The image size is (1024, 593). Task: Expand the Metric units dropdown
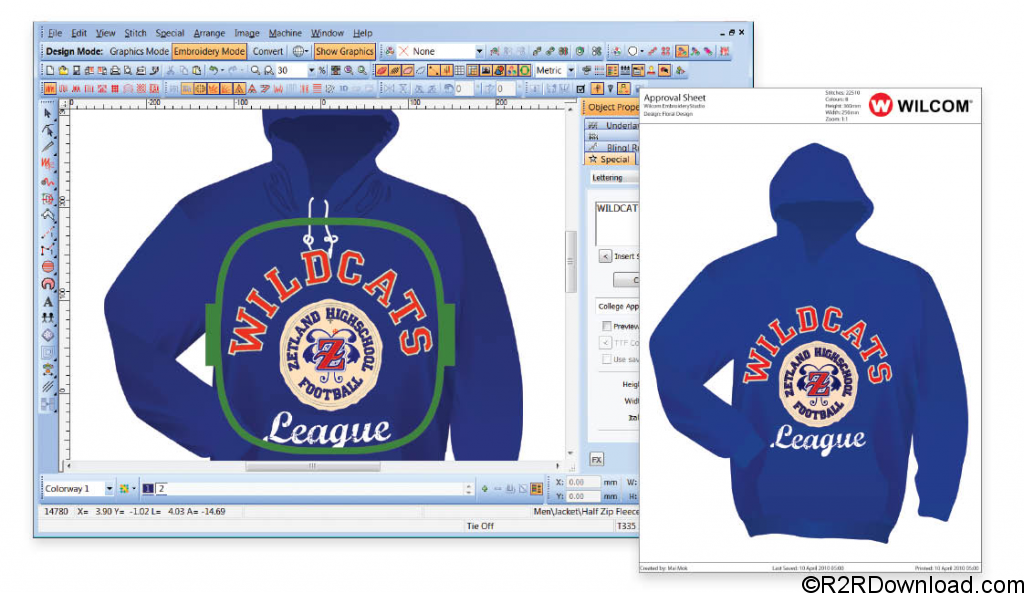571,71
